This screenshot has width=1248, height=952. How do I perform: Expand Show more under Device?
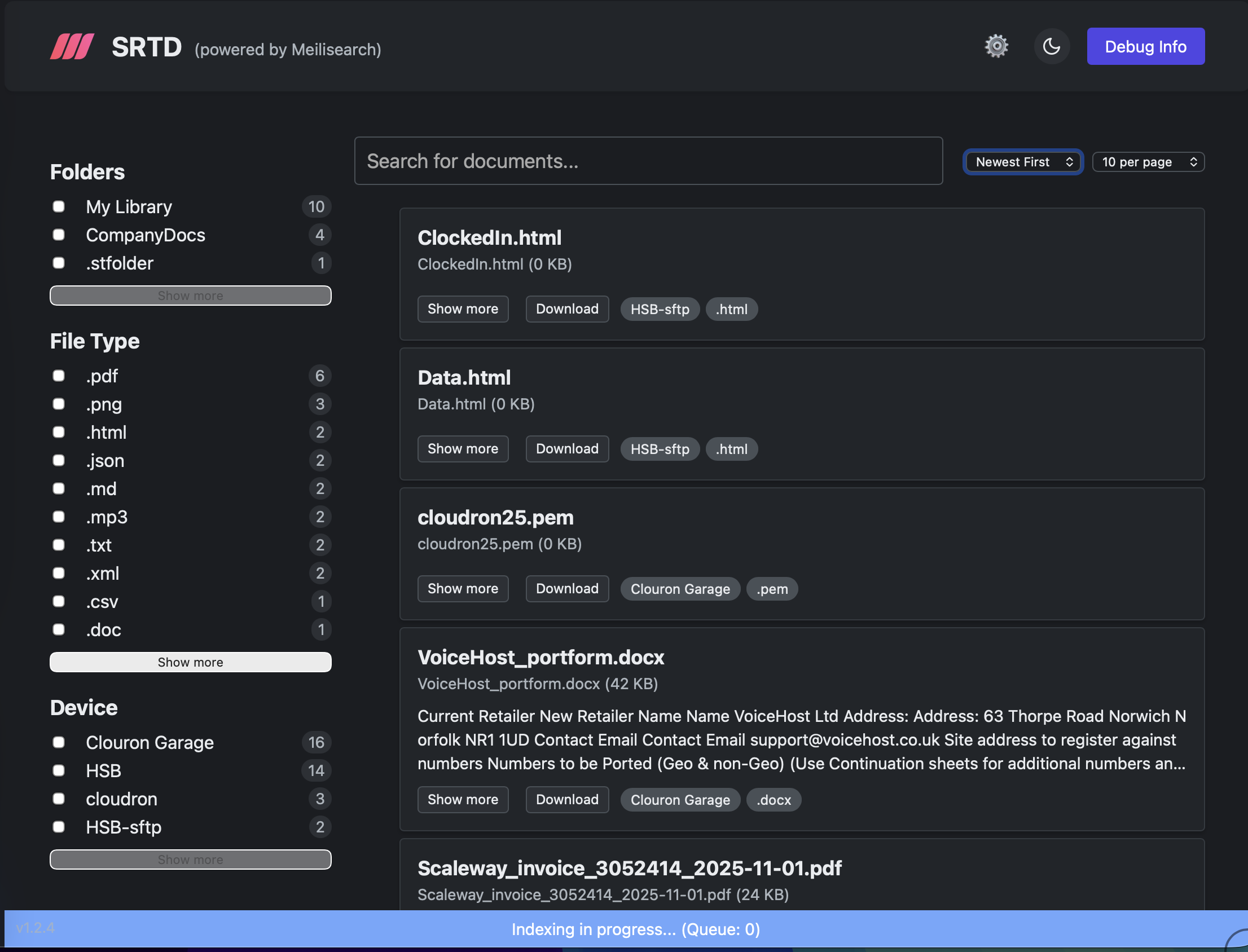tap(191, 859)
